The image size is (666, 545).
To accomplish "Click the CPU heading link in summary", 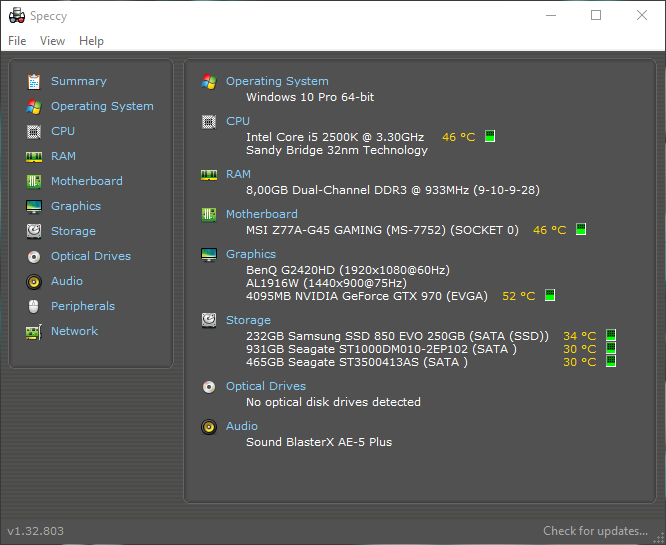I will (x=238, y=121).
